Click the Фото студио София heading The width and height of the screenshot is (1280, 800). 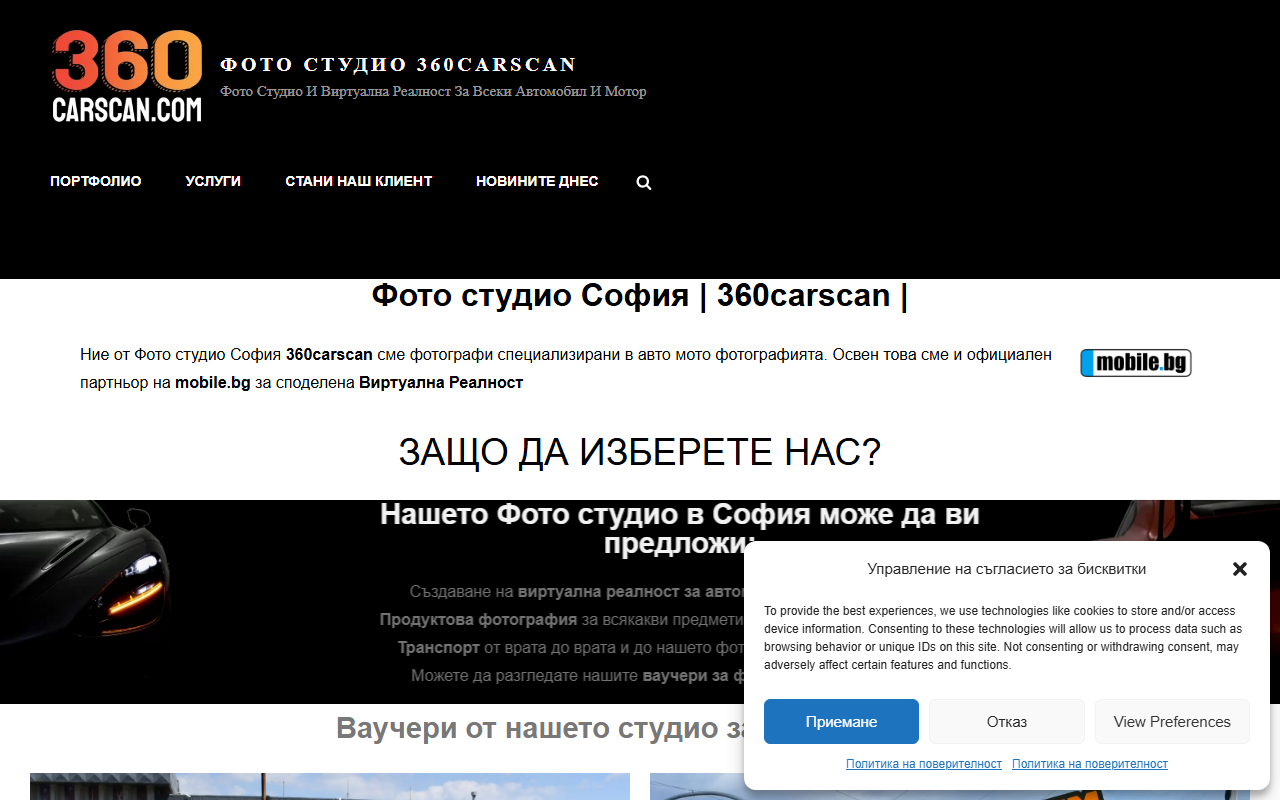tap(640, 296)
